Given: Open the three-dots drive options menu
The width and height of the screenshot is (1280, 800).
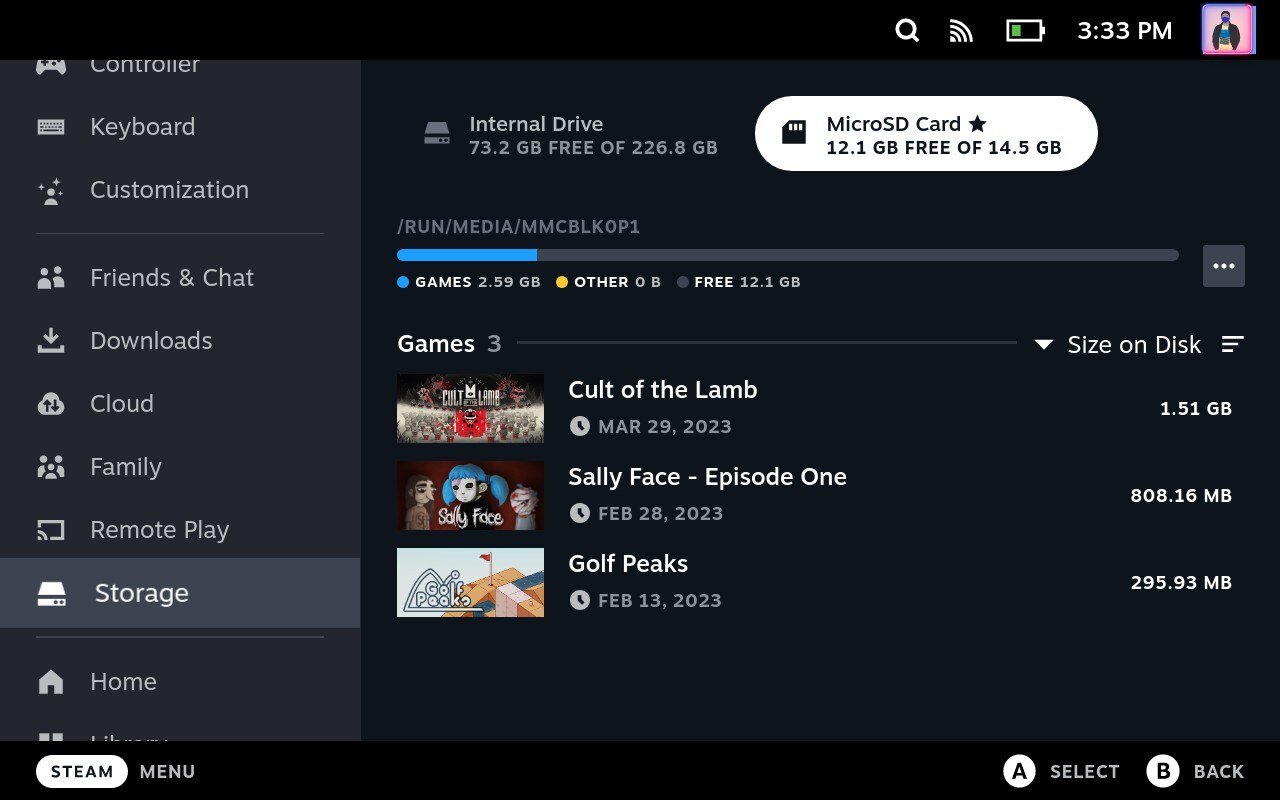Looking at the screenshot, I should 1224,266.
